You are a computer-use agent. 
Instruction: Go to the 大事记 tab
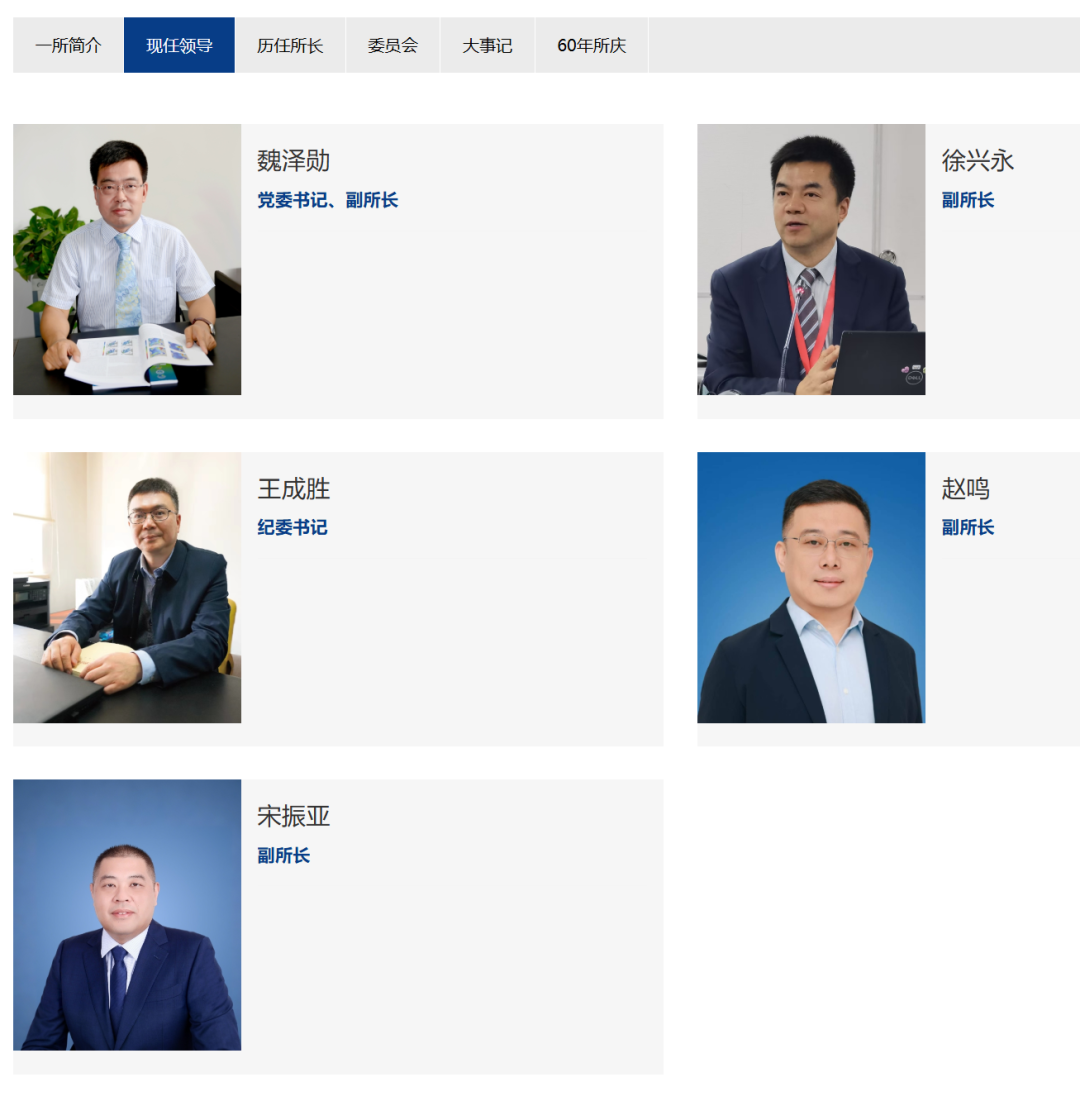coord(487,46)
